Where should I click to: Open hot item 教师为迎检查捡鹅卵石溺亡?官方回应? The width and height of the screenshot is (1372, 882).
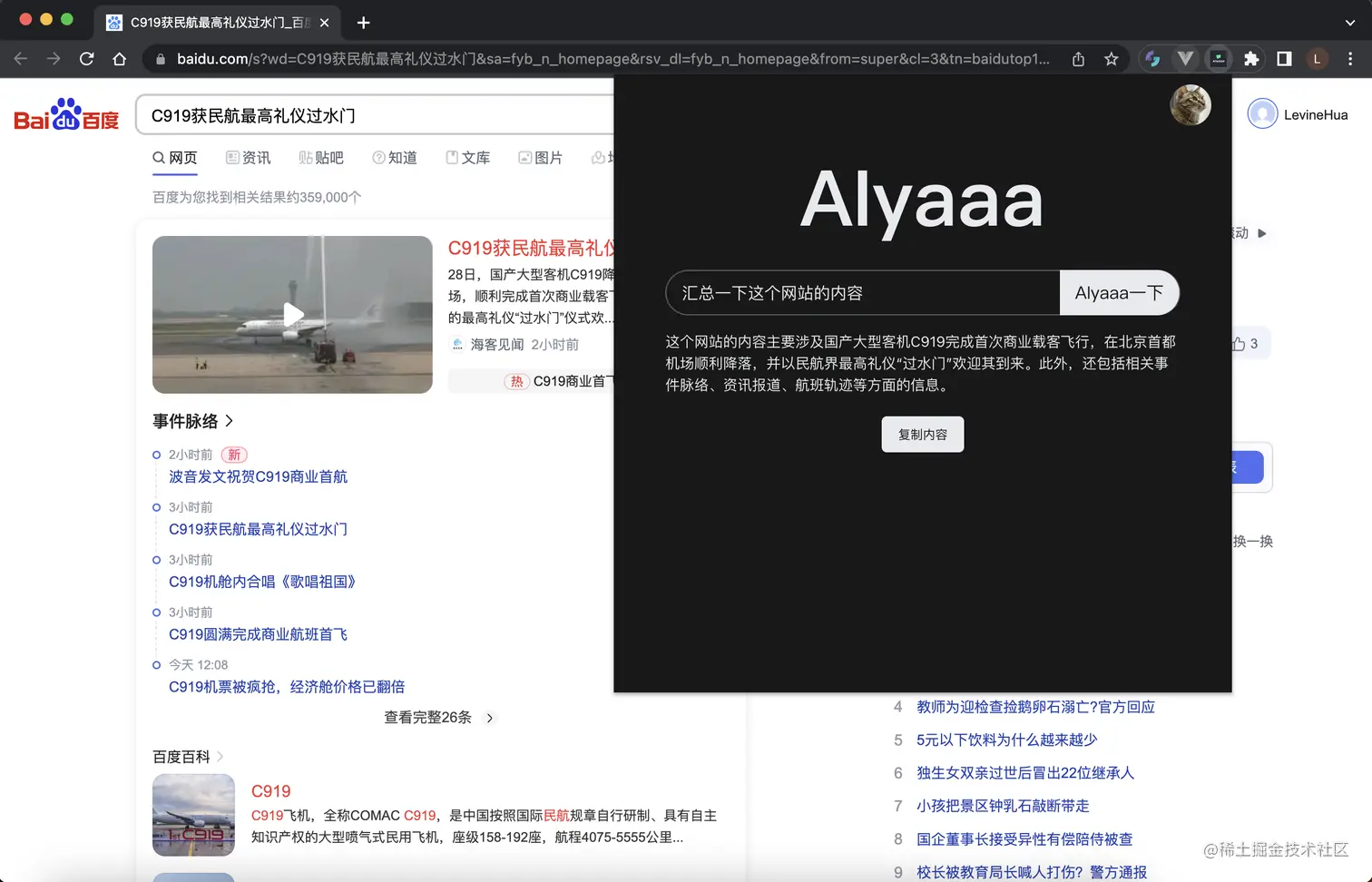[1035, 707]
